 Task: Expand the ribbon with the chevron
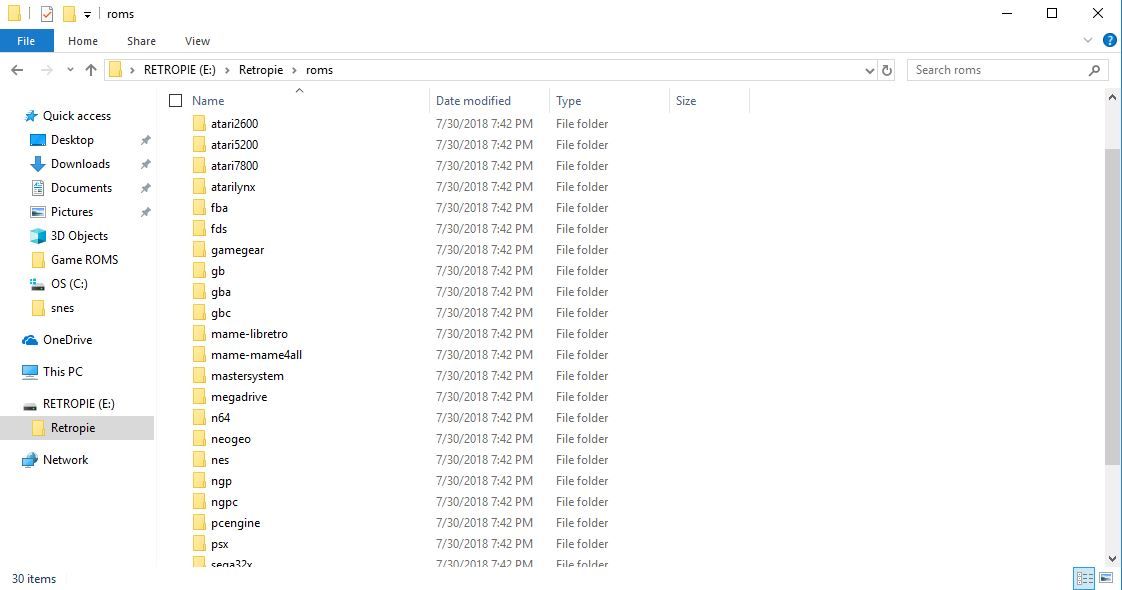pyautogui.click(x=1088, y=41)
